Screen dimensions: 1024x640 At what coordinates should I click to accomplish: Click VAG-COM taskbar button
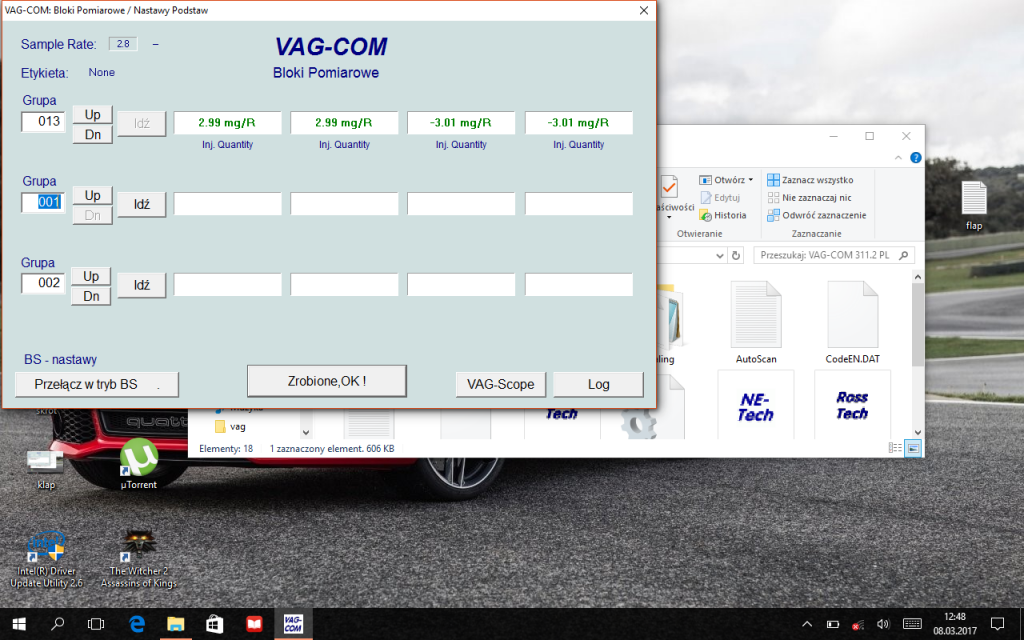pos(293,624)
